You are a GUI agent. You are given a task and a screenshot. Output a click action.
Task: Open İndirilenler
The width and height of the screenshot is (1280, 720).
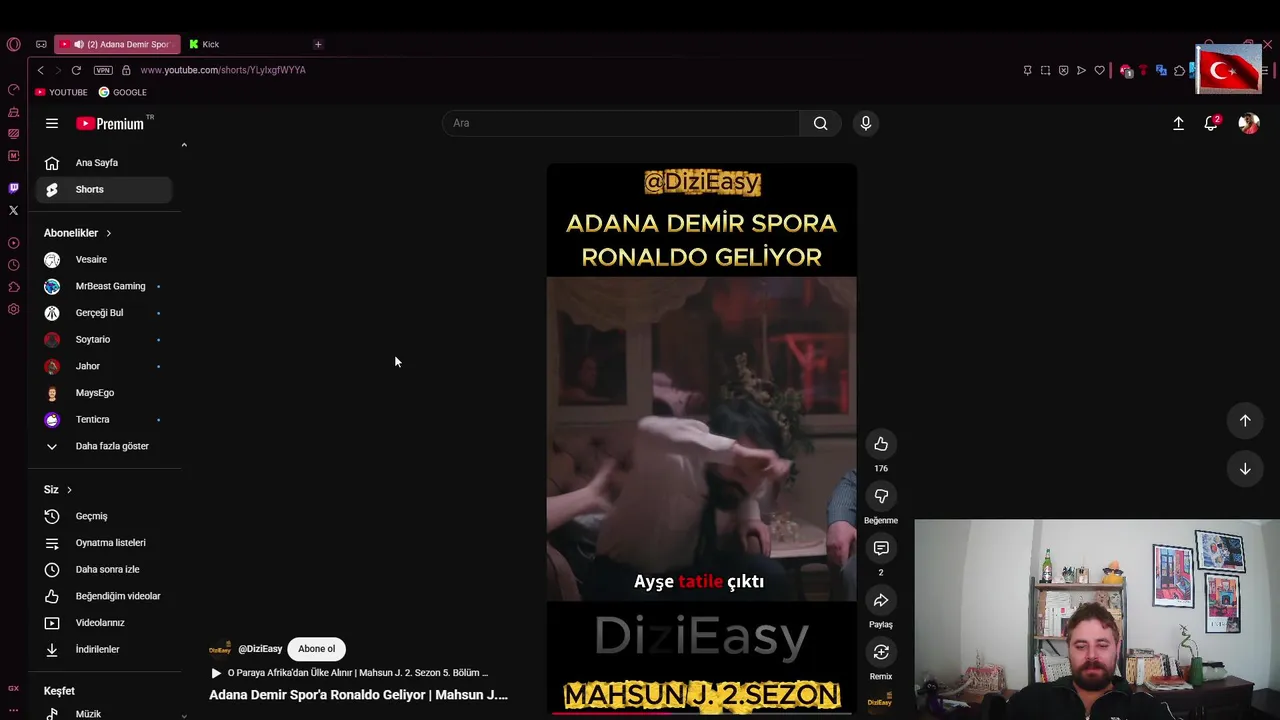click(x=103, y=649)
